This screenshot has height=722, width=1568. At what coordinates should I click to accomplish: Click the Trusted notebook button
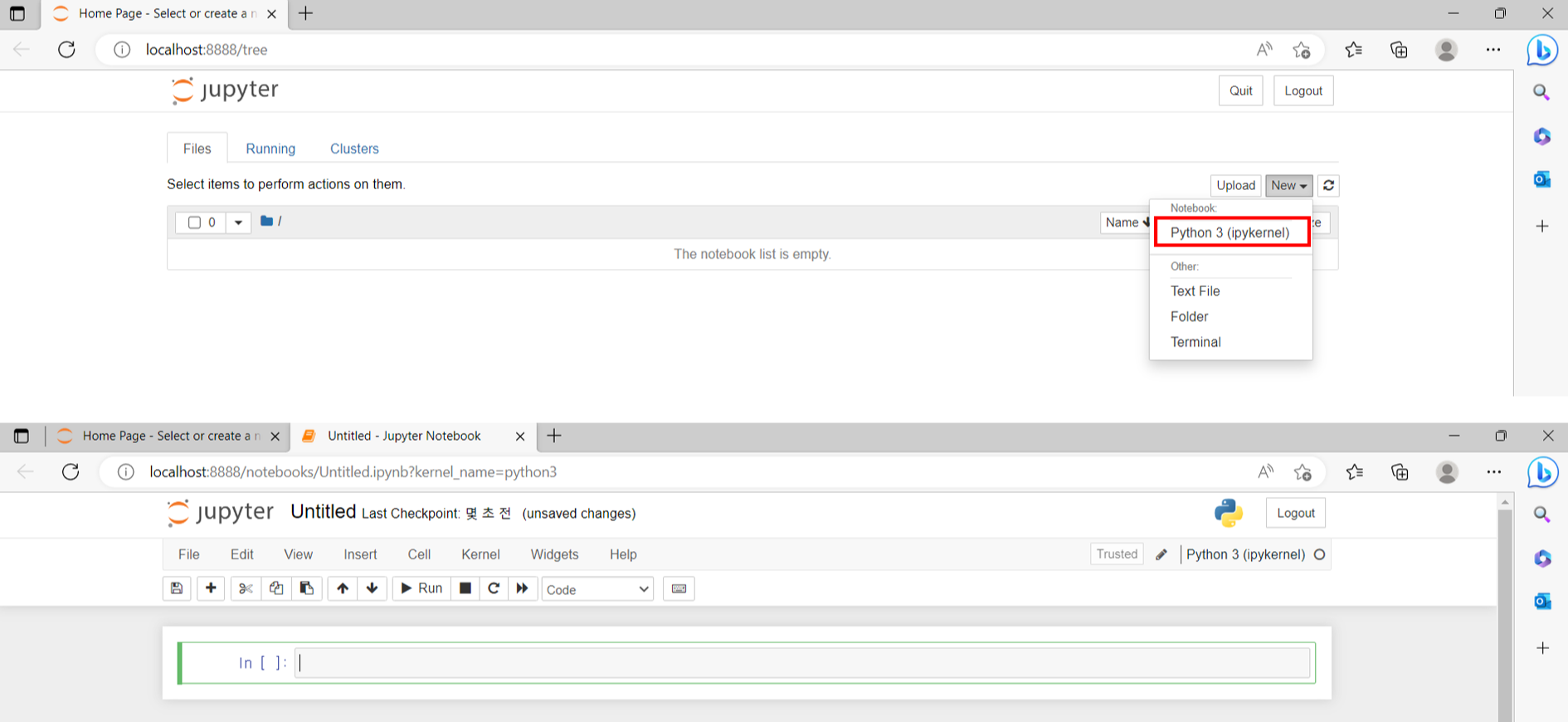click(x=1117, y=554)
